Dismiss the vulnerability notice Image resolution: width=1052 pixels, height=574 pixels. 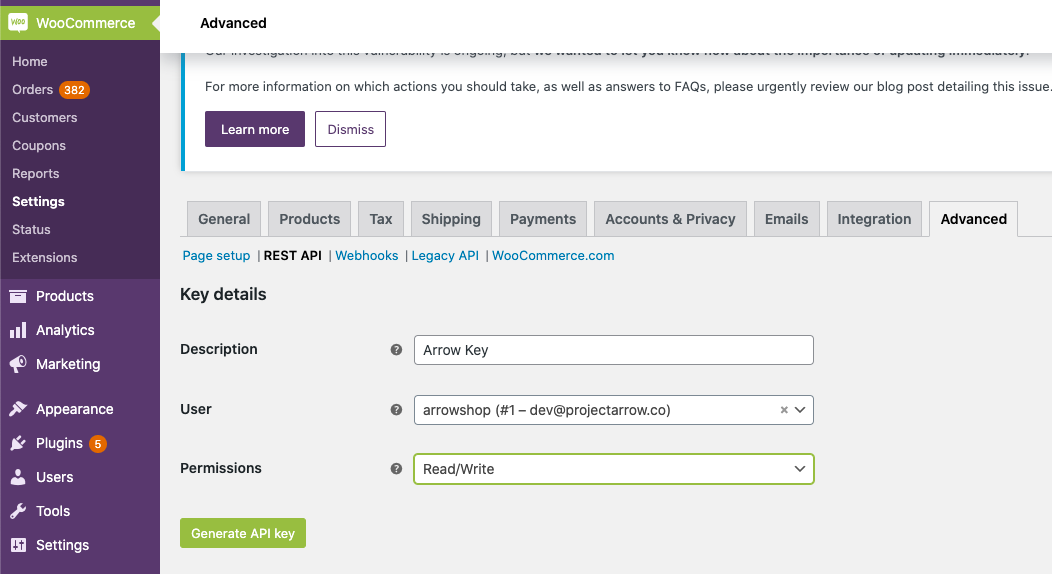[350, 129]
